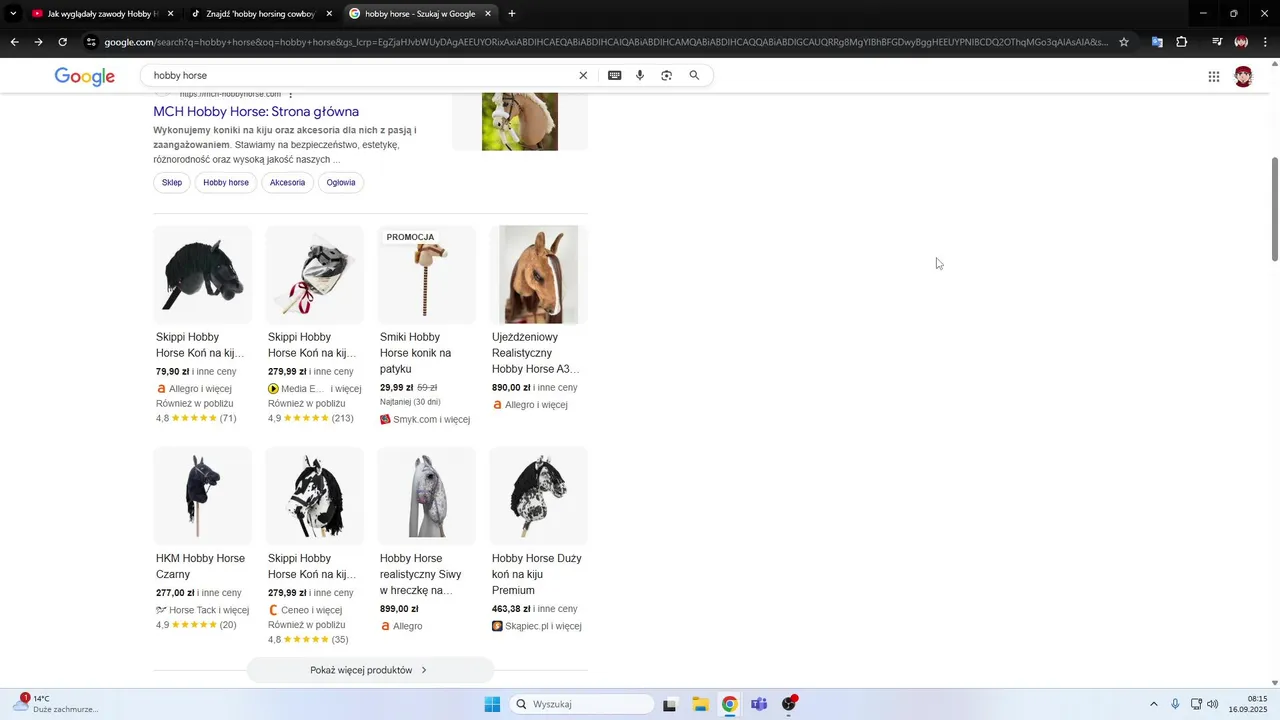Show hidden system tray icons
The height and width of the screenshot is (720, 1280).
tap(1153, 704)
